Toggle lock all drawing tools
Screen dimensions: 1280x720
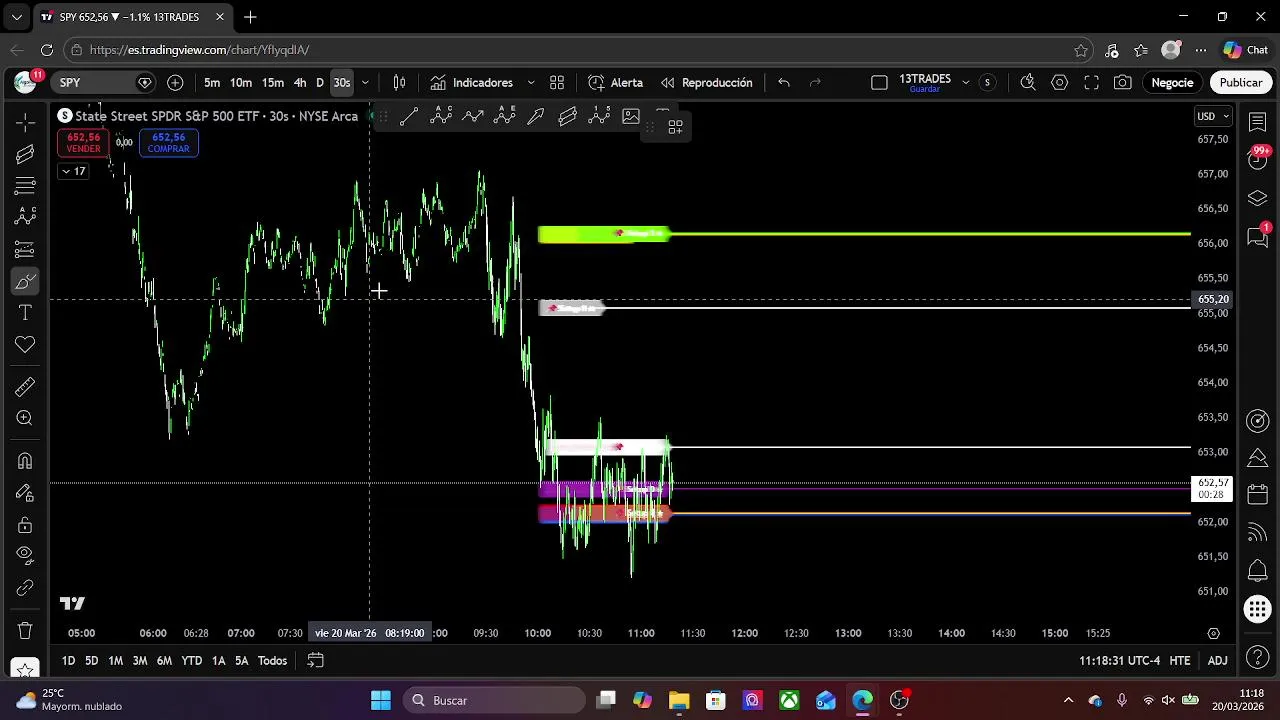pyautogui.click(x=25, y=525)
